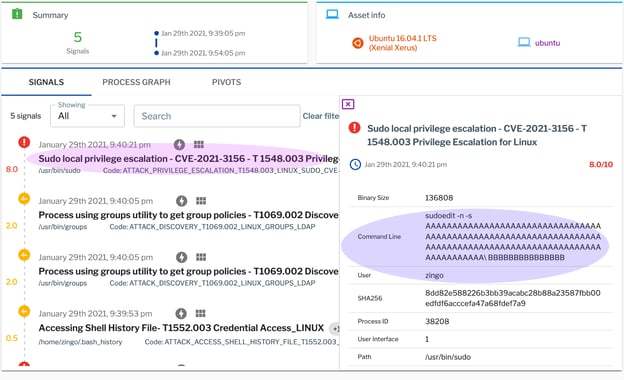The image size is (624, 380).
Task: Click the Path value /usr/bin/sudo
Action: (448, 357)
